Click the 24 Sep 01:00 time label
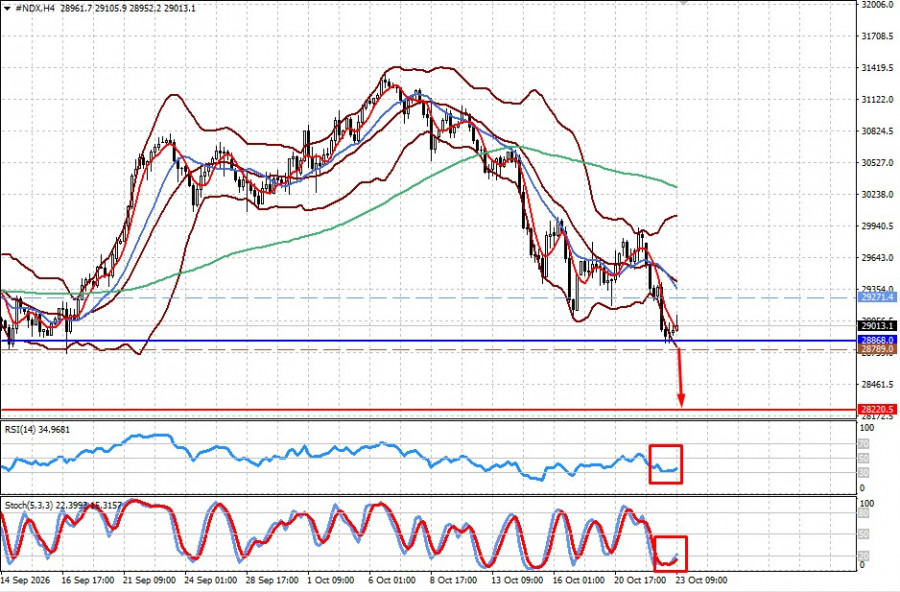This screenshot has height=592, width=900. click(211, 580)
